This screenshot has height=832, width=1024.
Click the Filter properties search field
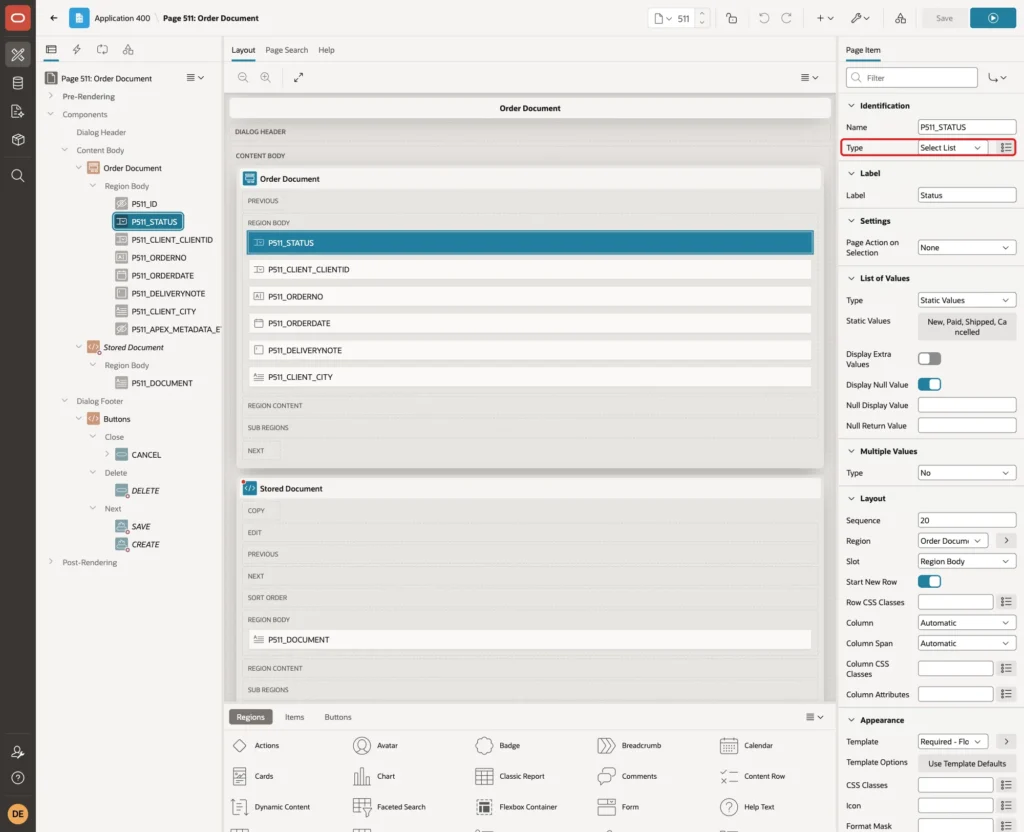click(x=912, y=78)
